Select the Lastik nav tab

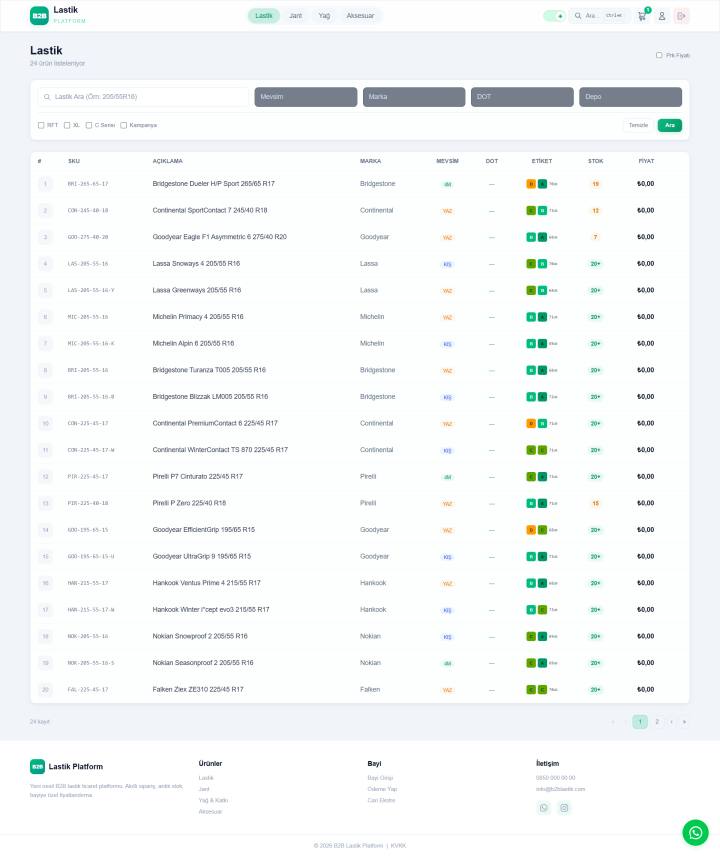[x=264, y=16]
